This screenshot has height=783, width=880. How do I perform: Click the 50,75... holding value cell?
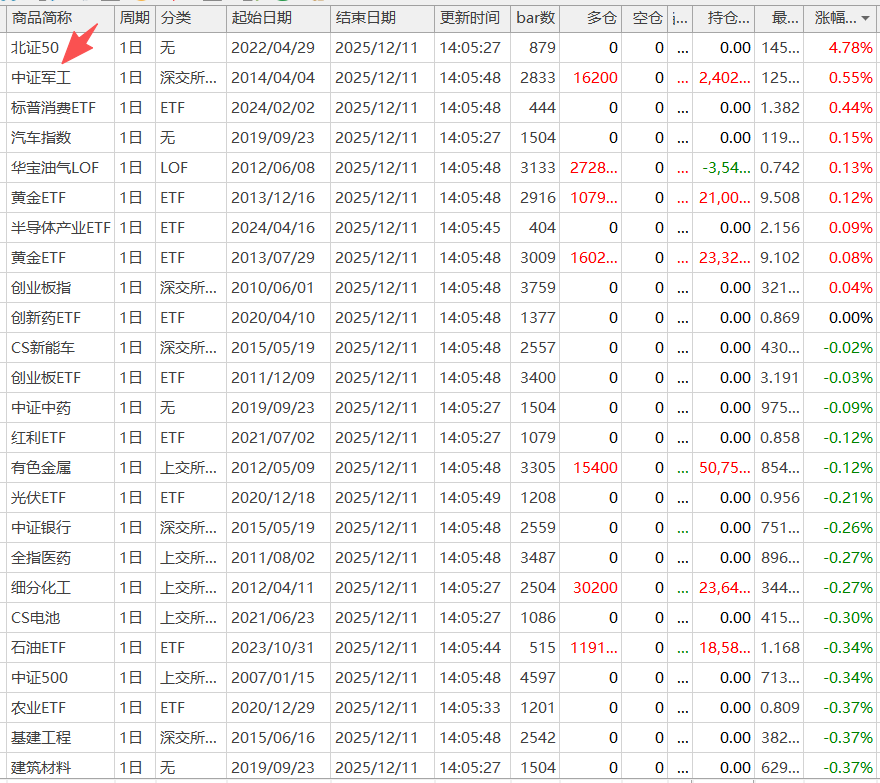point(725,468)
